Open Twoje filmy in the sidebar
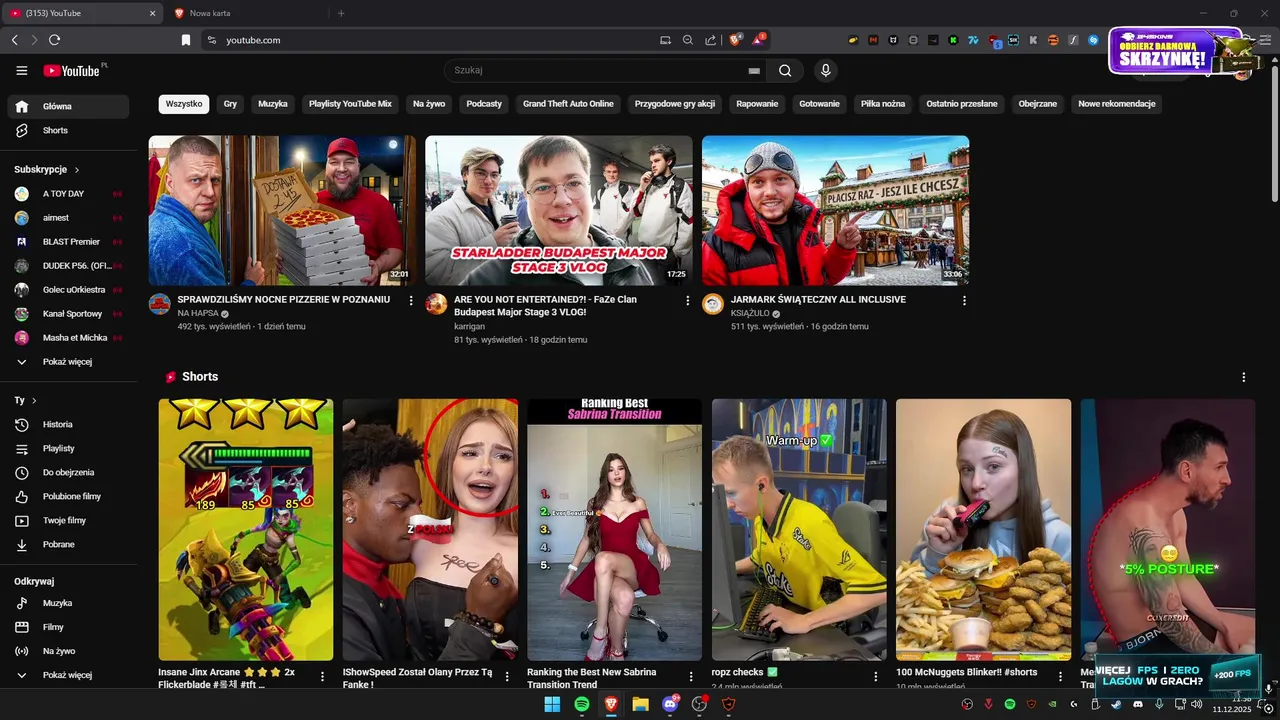The image size is (1280, 720). coord(68,520)
